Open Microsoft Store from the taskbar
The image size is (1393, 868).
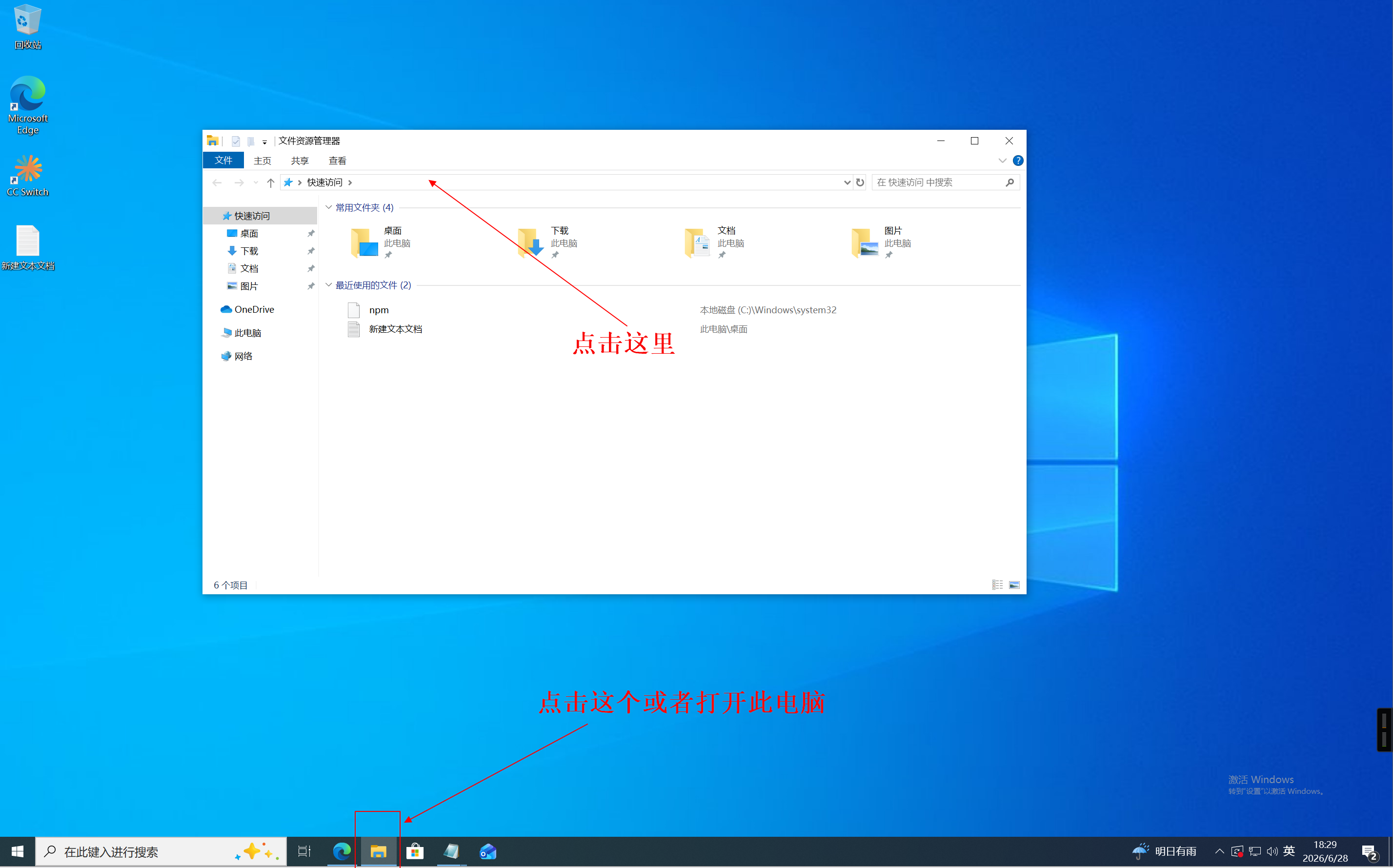[415, 852]
